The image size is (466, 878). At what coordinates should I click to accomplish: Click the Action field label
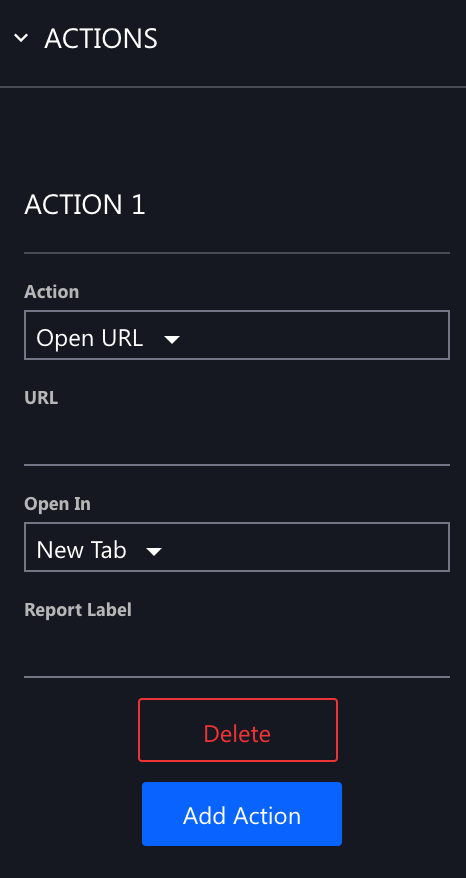point(52,292)
